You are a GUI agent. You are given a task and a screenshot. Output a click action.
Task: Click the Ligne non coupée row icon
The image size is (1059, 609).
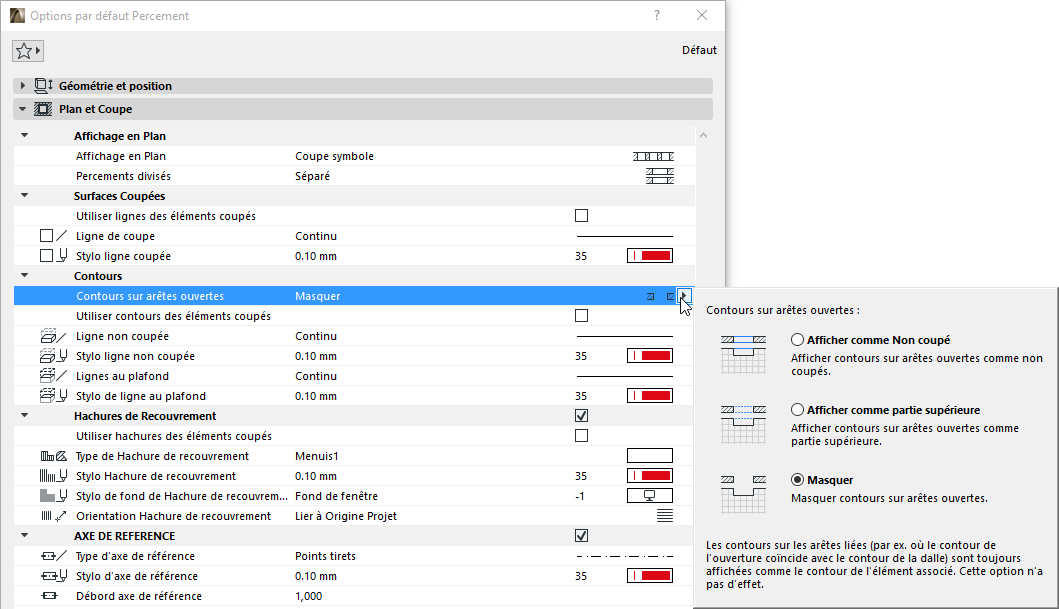click(53, 336)
